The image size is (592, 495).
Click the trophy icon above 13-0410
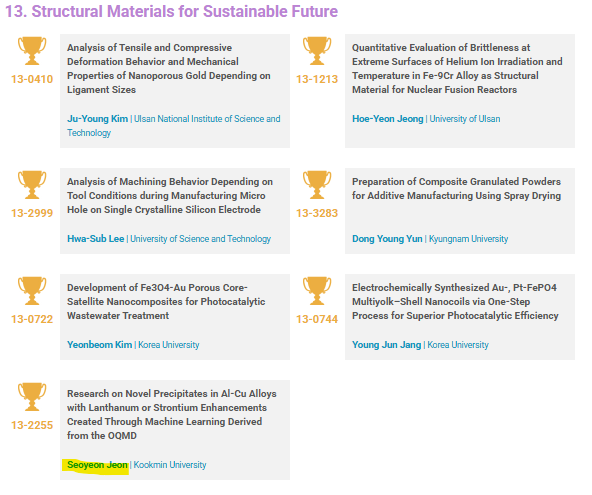32,51
